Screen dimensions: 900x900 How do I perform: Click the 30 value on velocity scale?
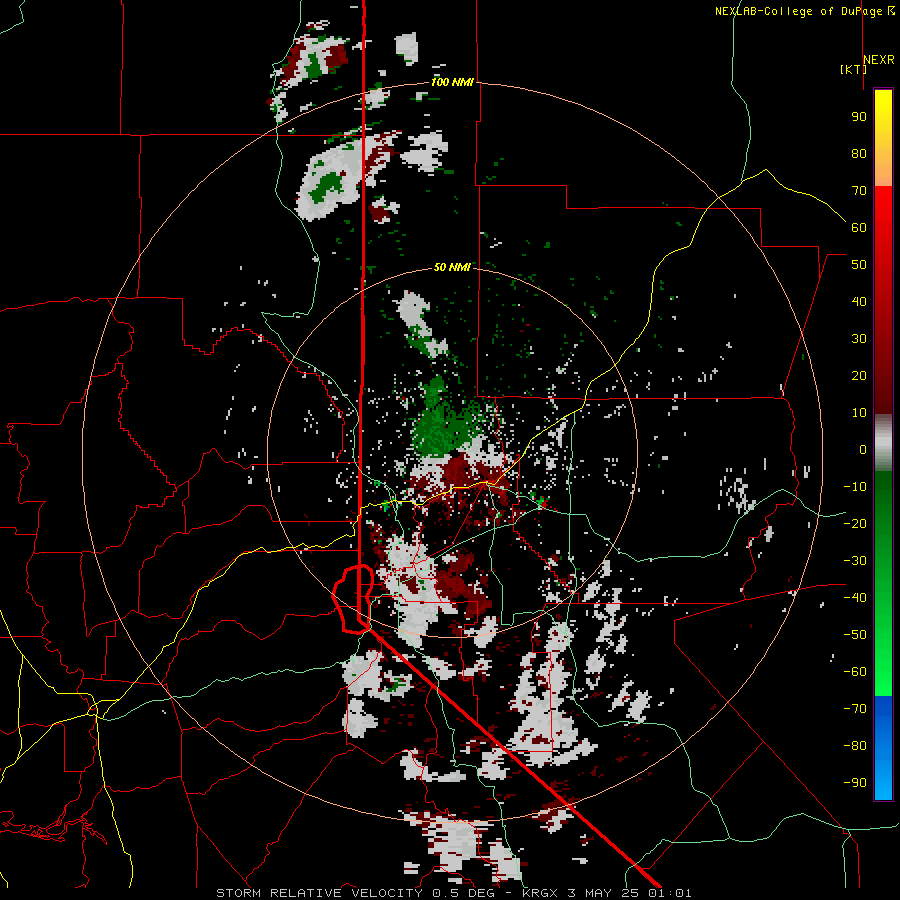click(859, 339)
